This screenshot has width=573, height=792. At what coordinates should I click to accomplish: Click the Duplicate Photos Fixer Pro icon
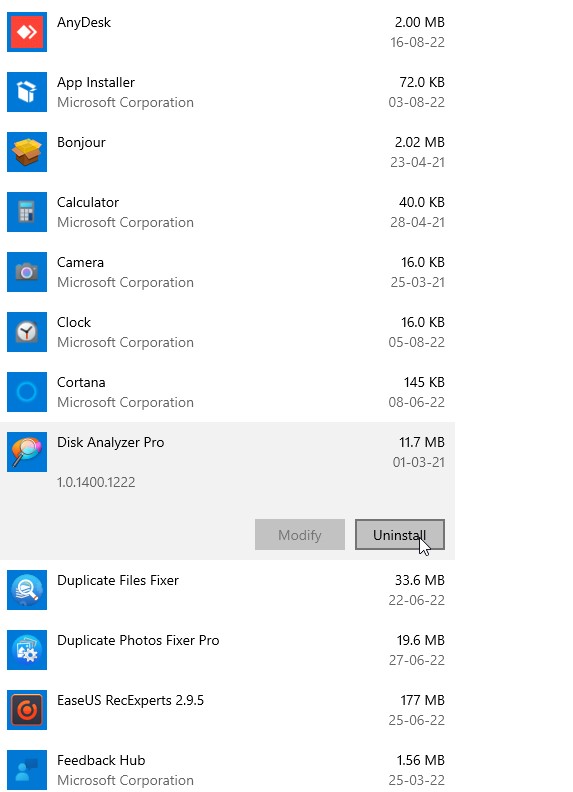coord(27,650)
